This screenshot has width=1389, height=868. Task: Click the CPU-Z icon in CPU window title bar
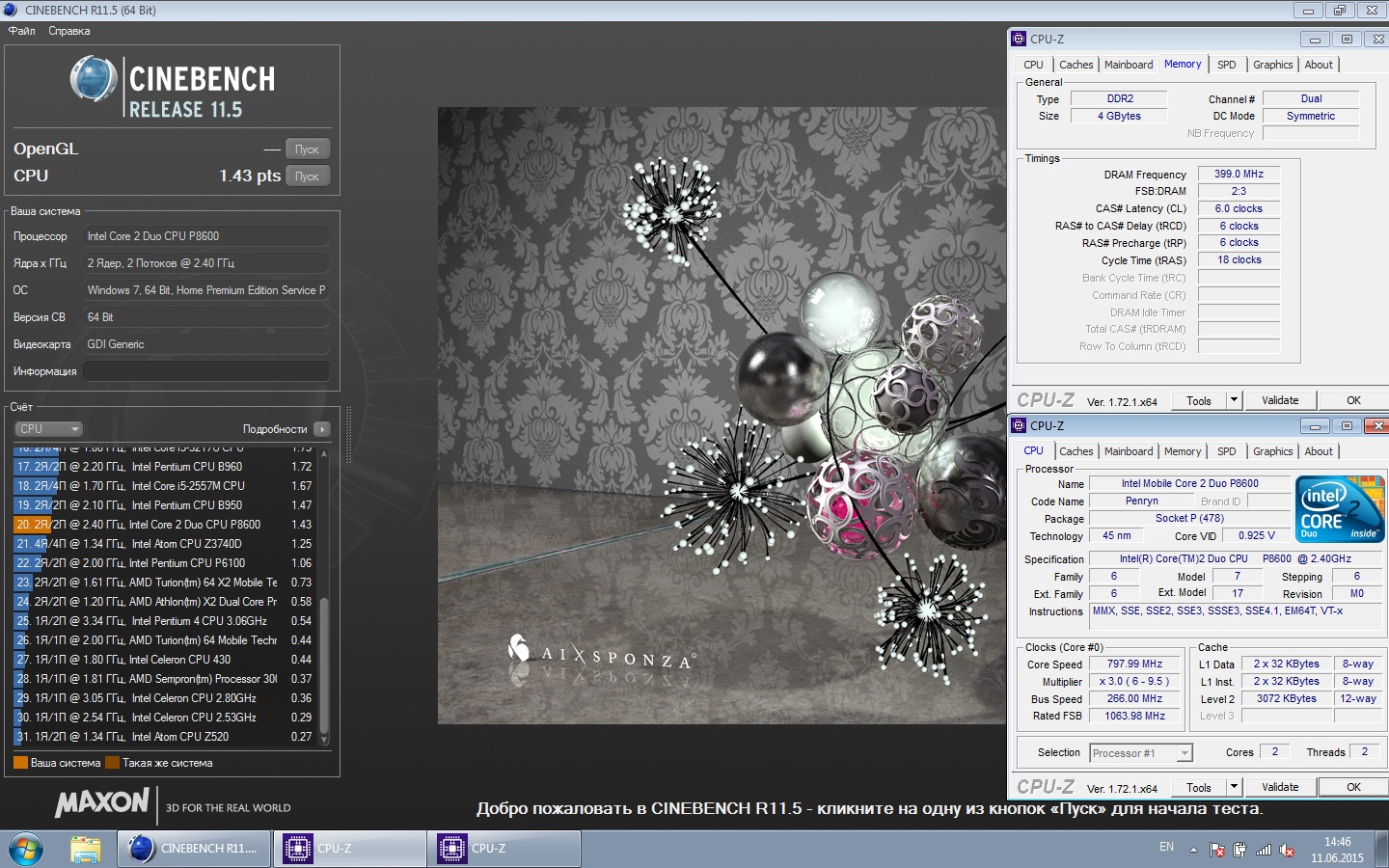(1019, 425)
